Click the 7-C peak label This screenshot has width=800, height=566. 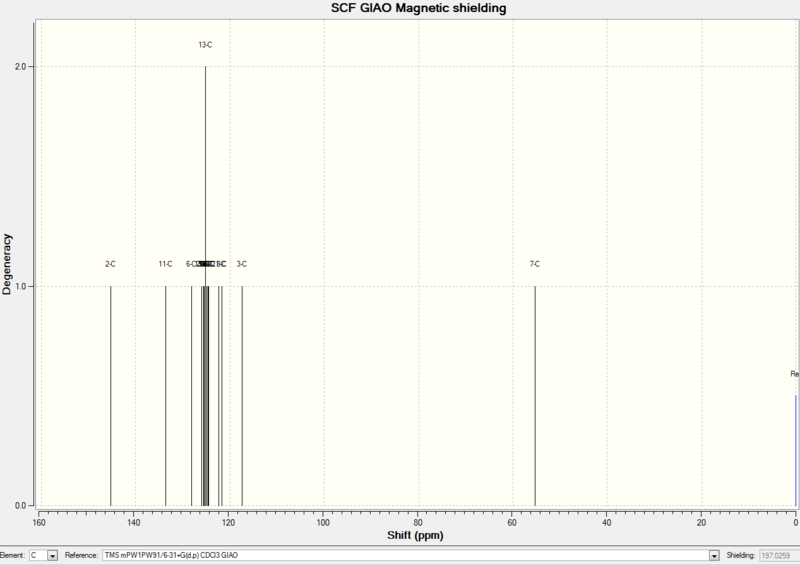535,264
